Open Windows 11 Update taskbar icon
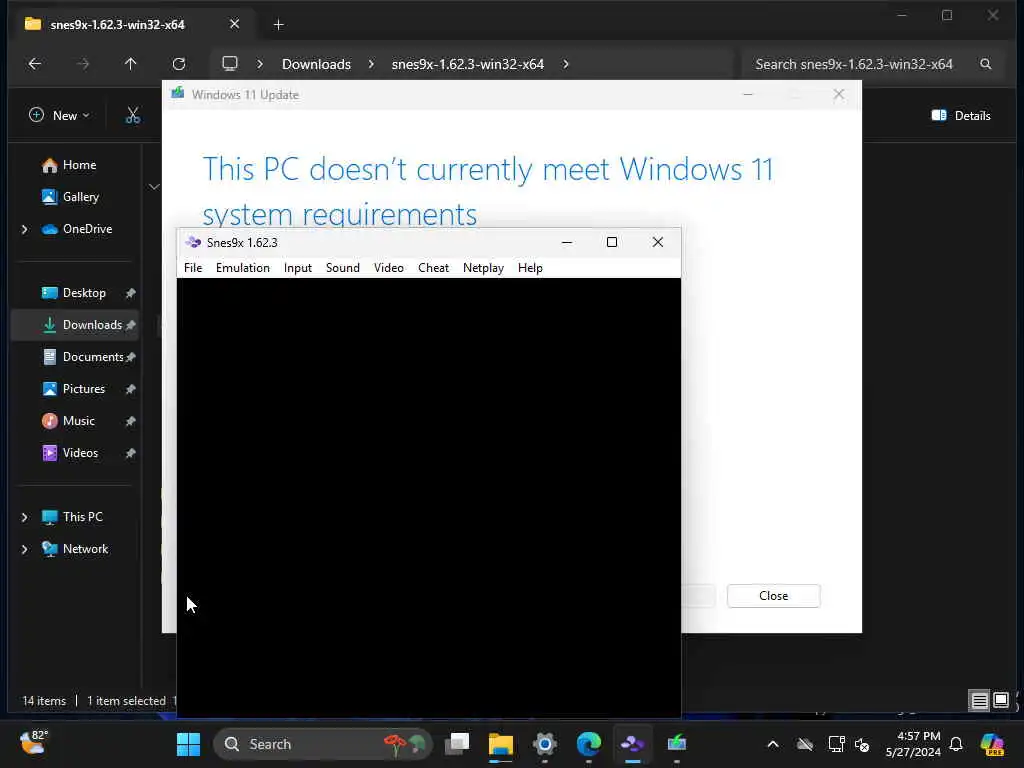Image resolution: width=1024 pixels, height=768 pixels. pyautogui.click(x=677, y=744)
